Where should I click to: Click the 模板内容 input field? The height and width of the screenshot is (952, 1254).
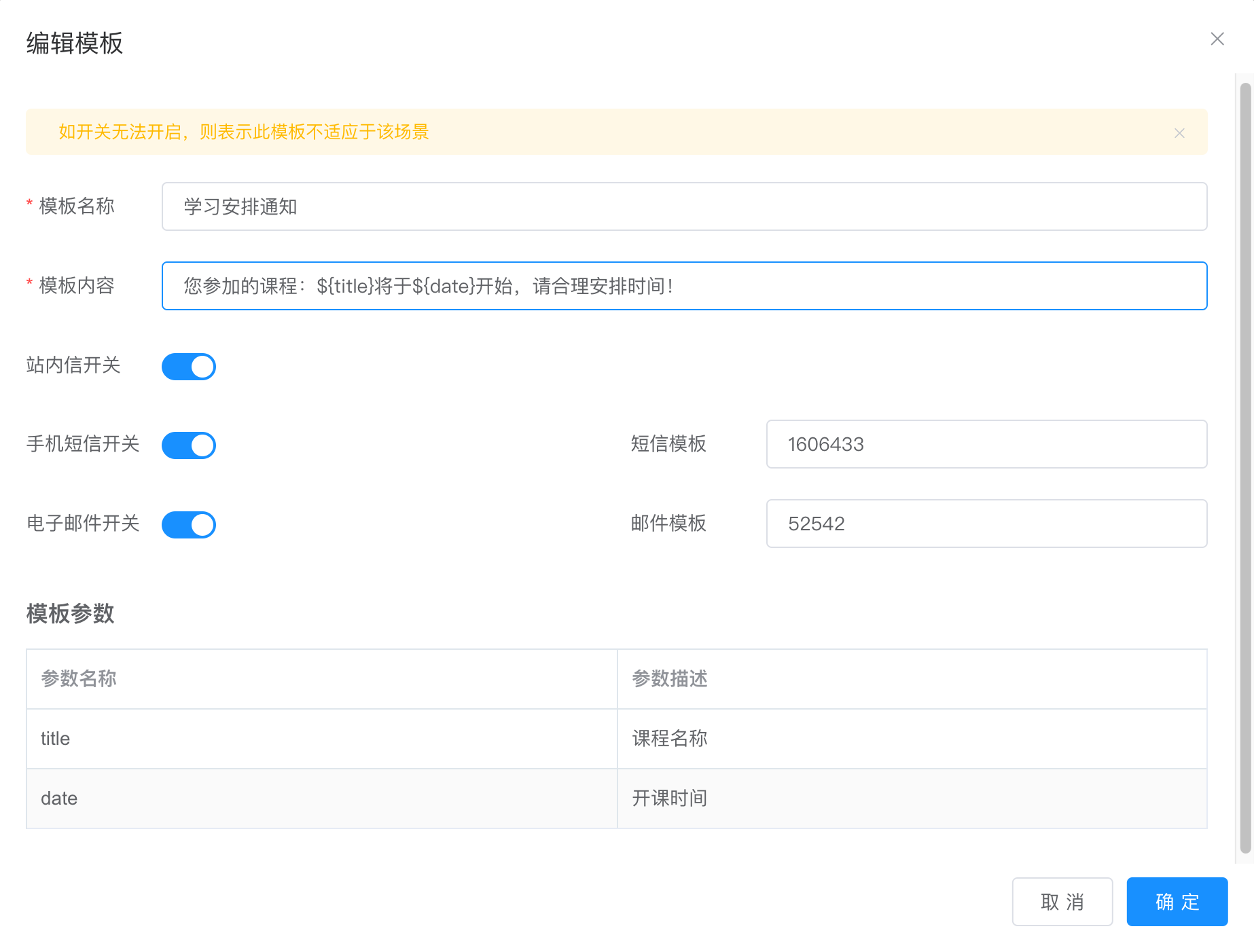(x=684, y=286)
